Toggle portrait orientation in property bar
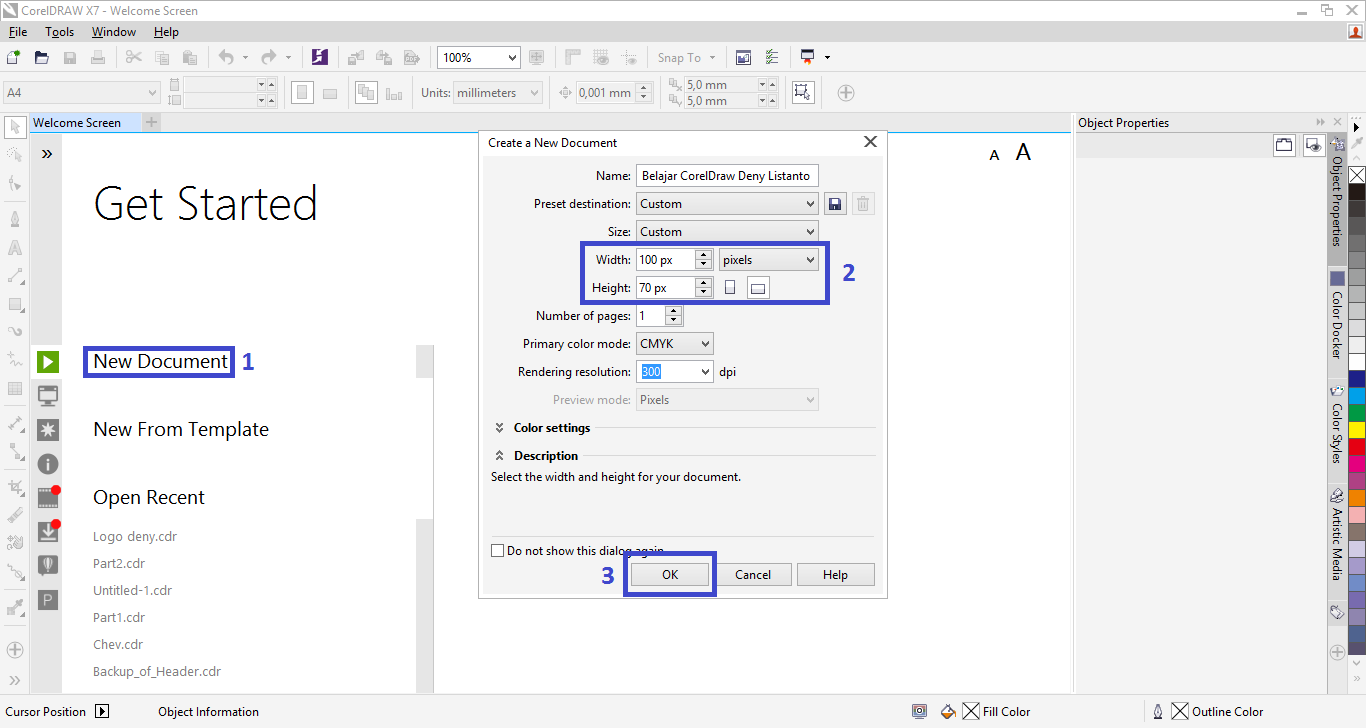 [x=302, y=92]
